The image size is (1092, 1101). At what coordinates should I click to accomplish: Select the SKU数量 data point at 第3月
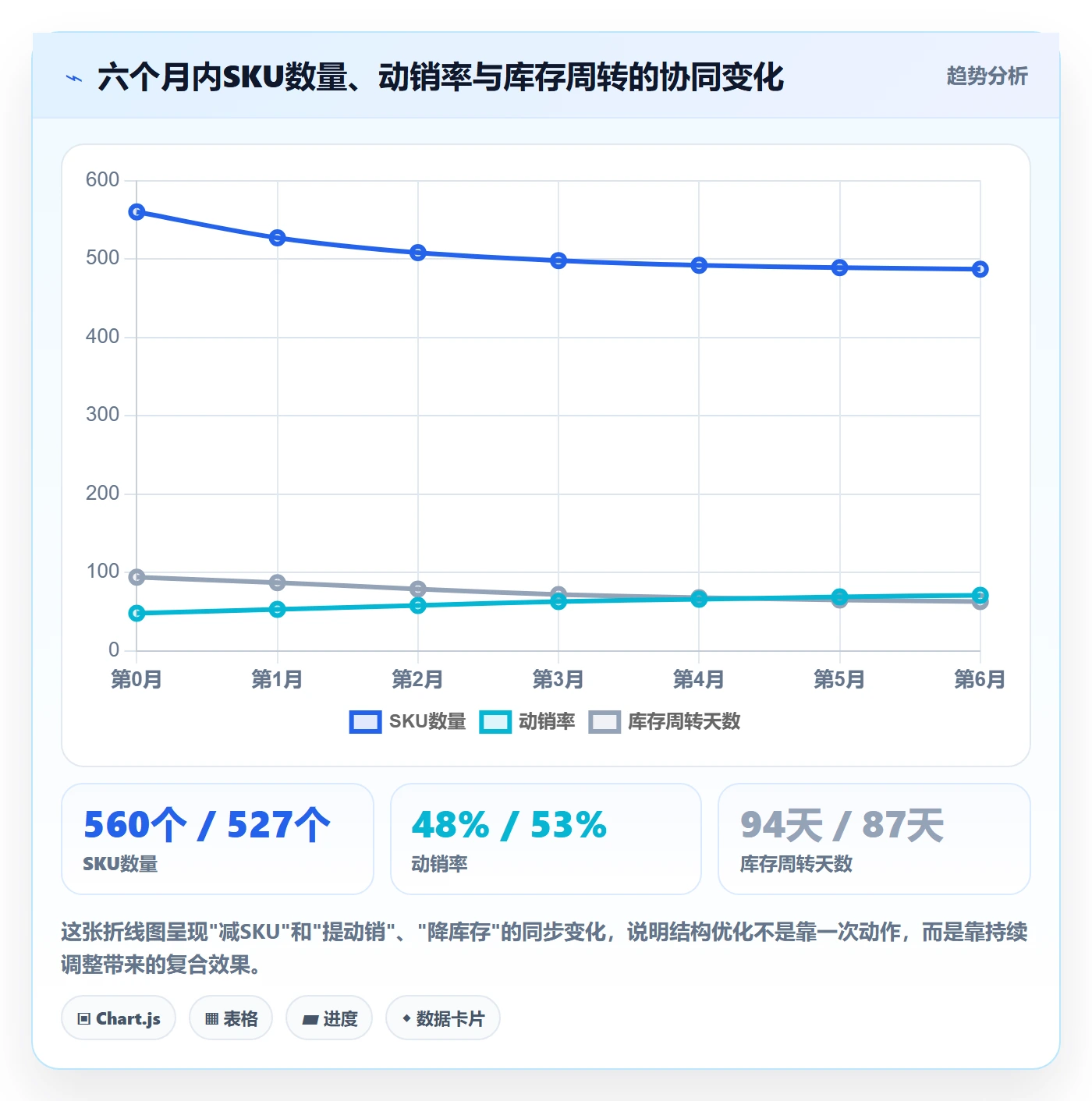tap(558, 260)
